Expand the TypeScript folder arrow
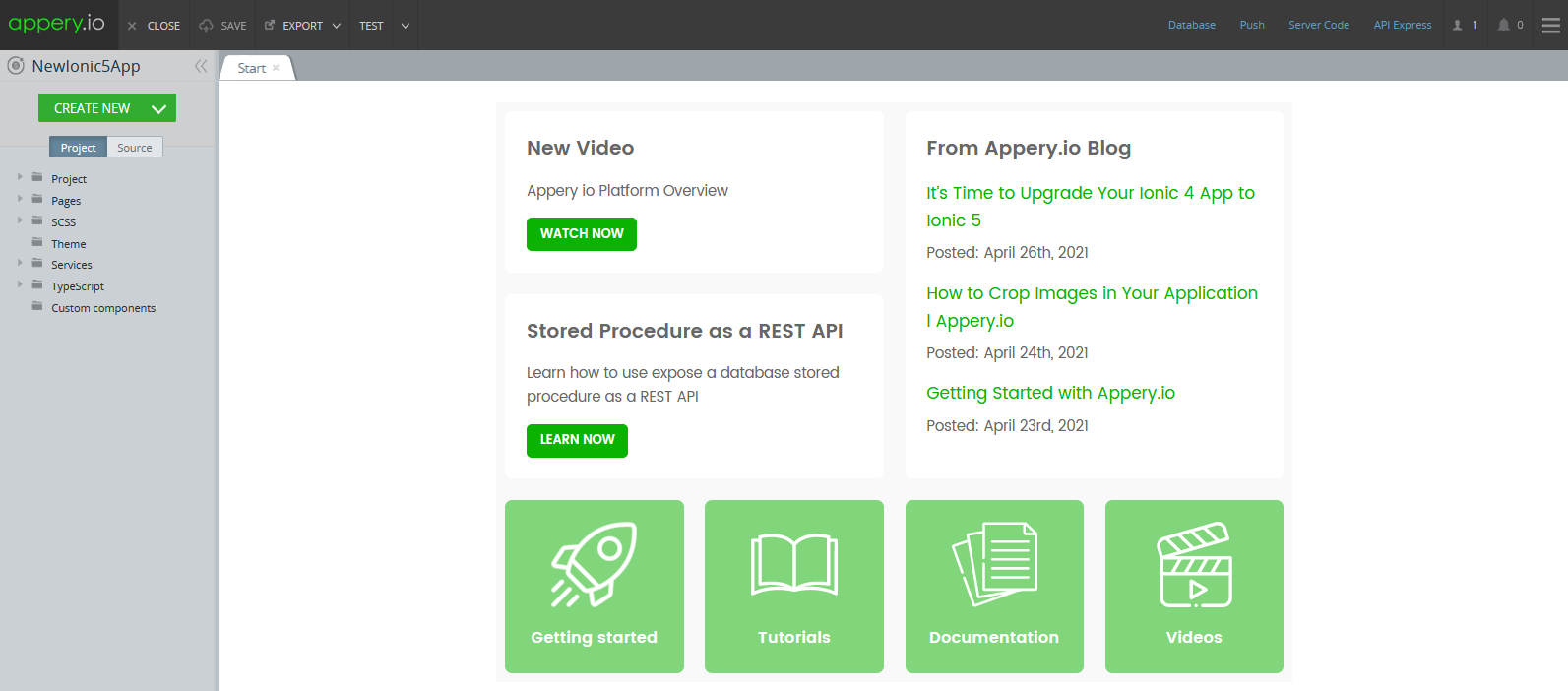Viewport: 1568px width, 691px height. click(x=20, y=284)
